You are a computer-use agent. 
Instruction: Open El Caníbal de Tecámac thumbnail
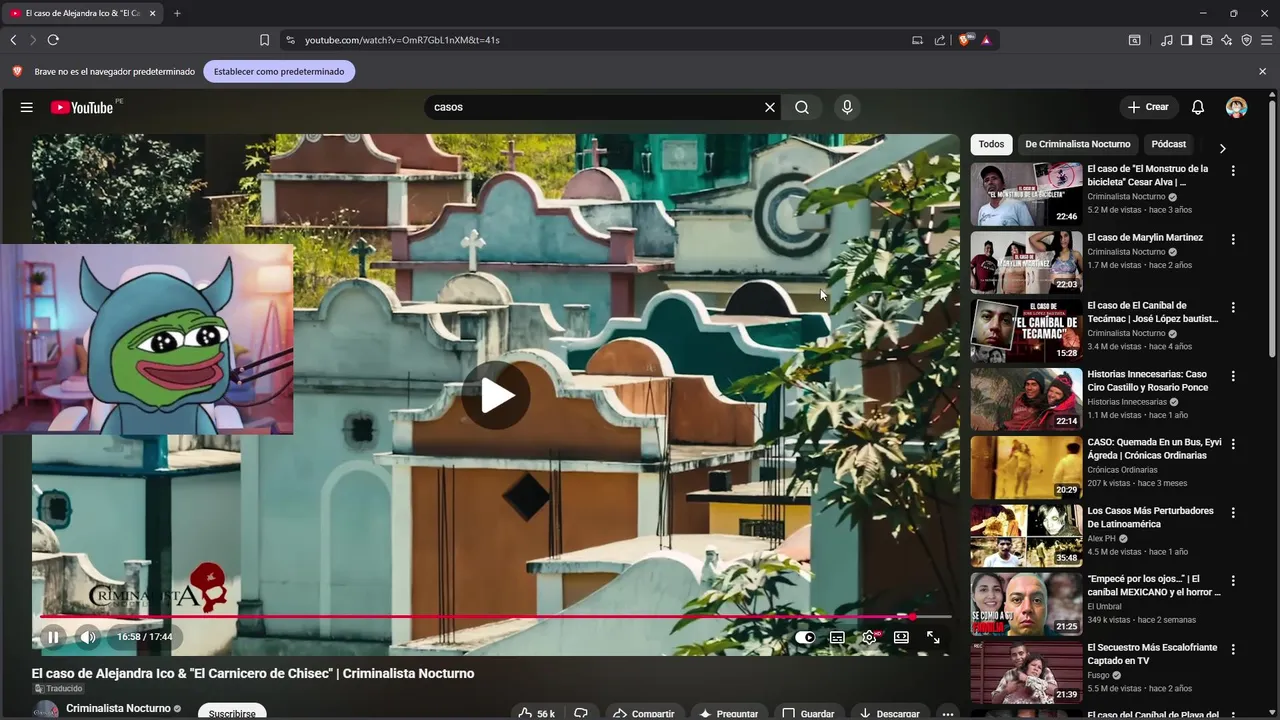point(1026,330)
